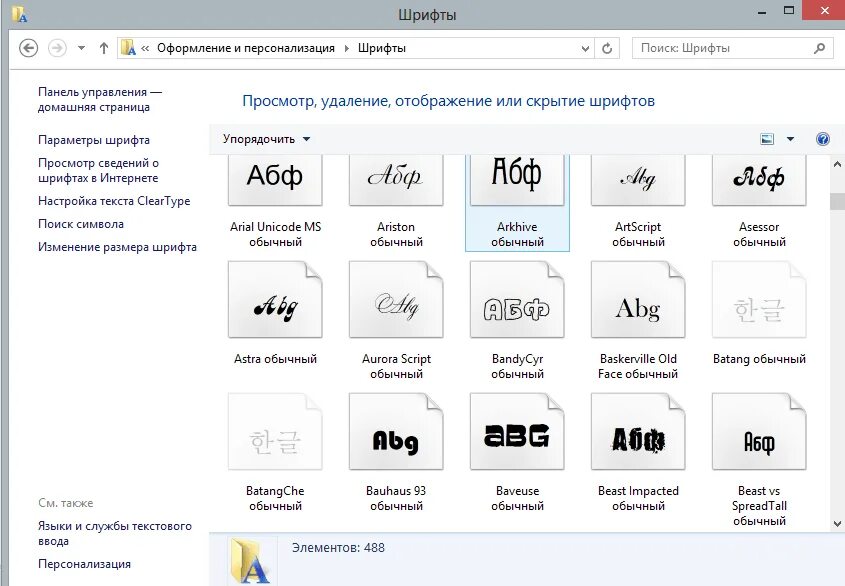Screen dimensions: 845x586
Task: Click the fonts folder icon in address bar
Action: [128, 47]
